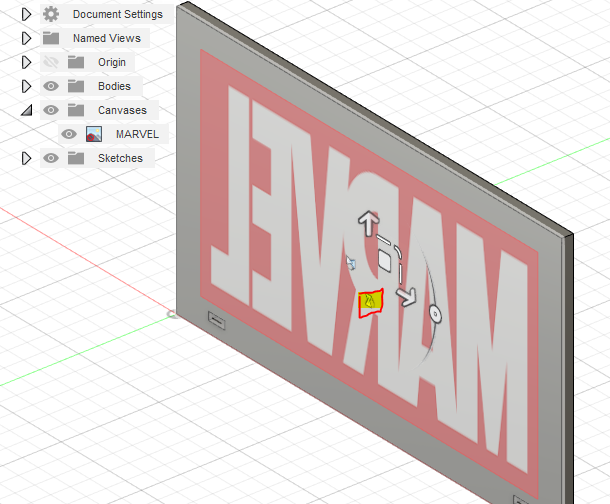
Task: Expand the Bodies folder
Action: [x=26, y=86]
